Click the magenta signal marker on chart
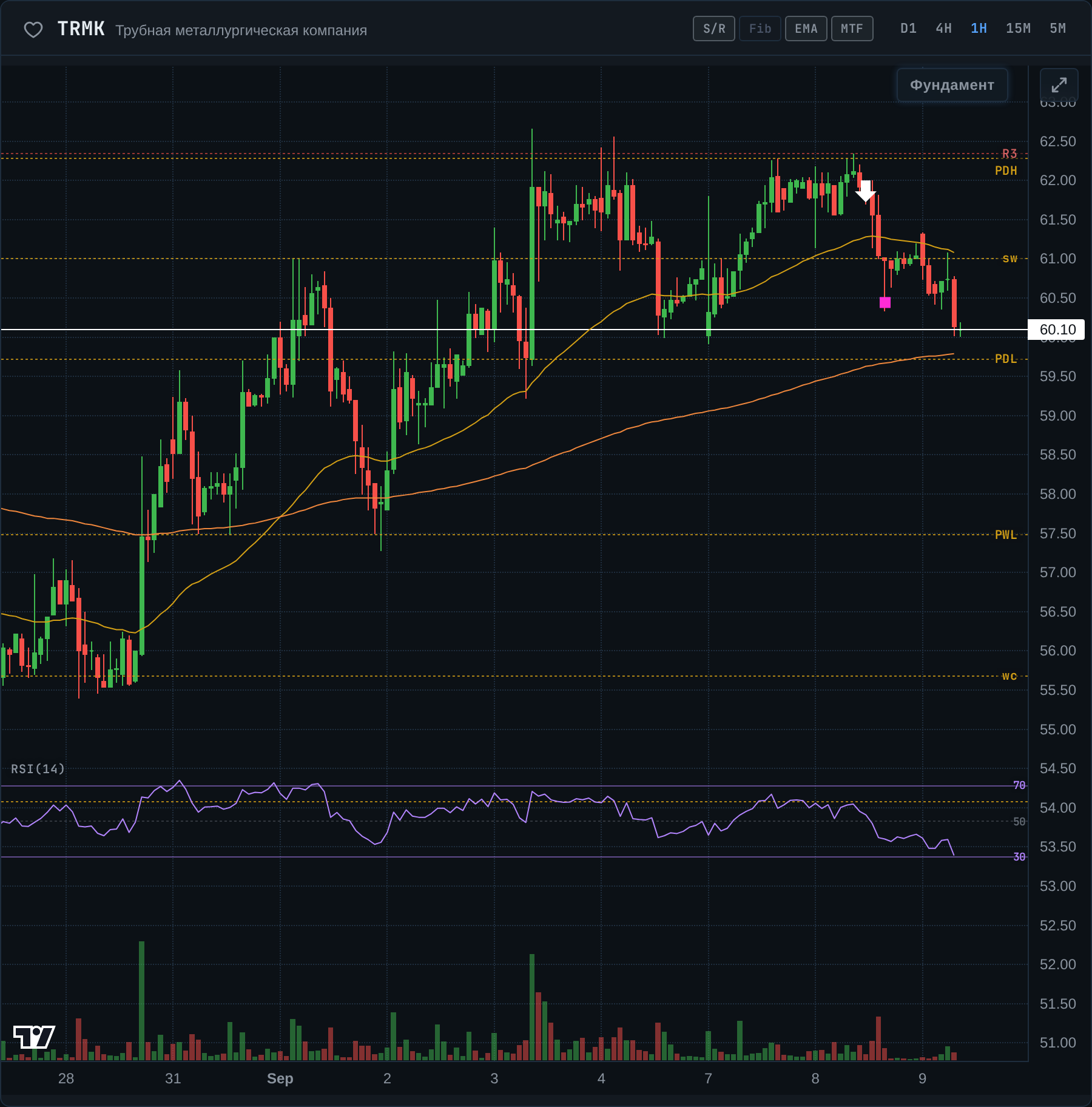This screenshot has height=1107, width=1092. point(885,302)
